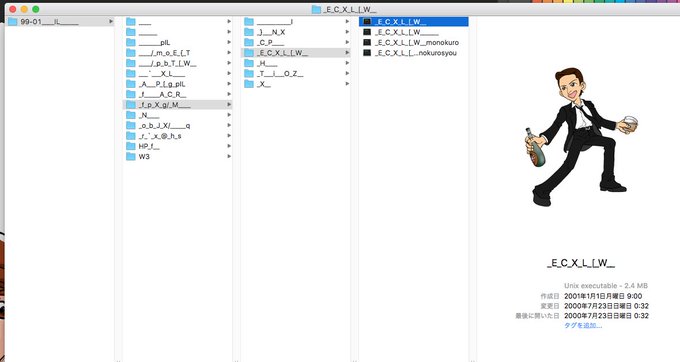Viewport: 680px width, 362px height.
Task: Click the folder icon of __________I
Action: (249, 22)
